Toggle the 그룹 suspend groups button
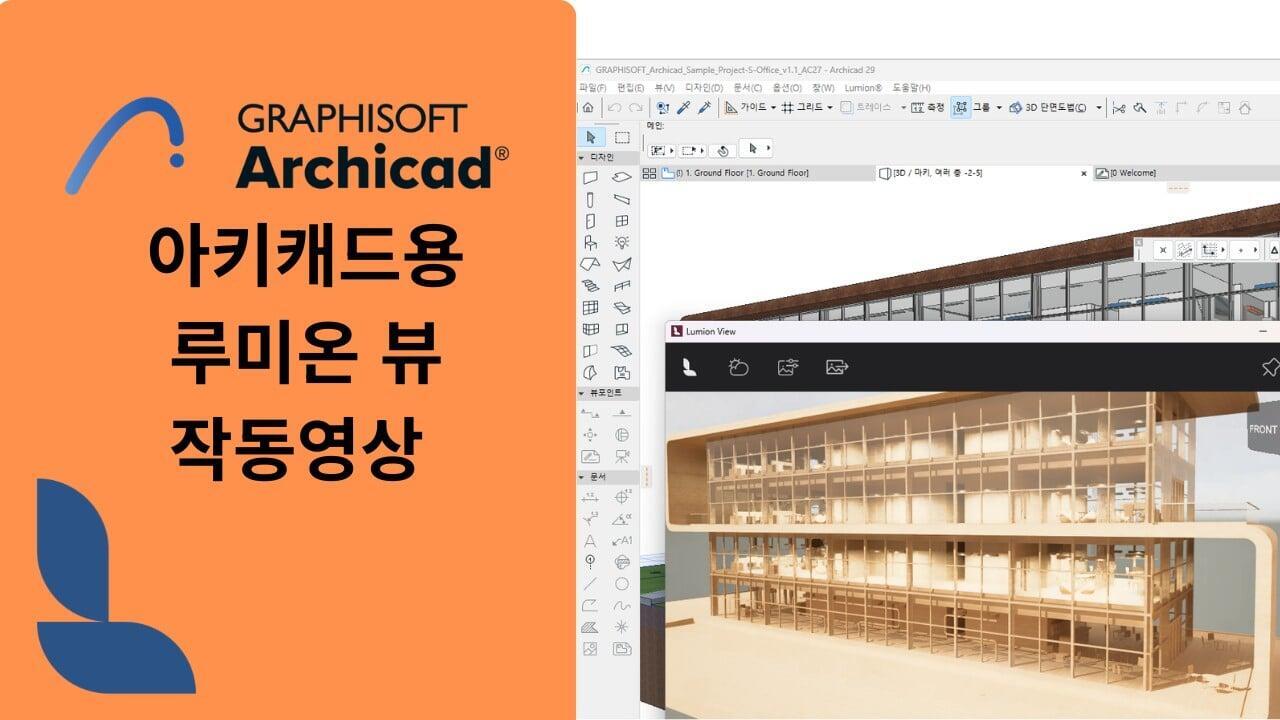Screen dimensions: 1280x720 point(961,108)
